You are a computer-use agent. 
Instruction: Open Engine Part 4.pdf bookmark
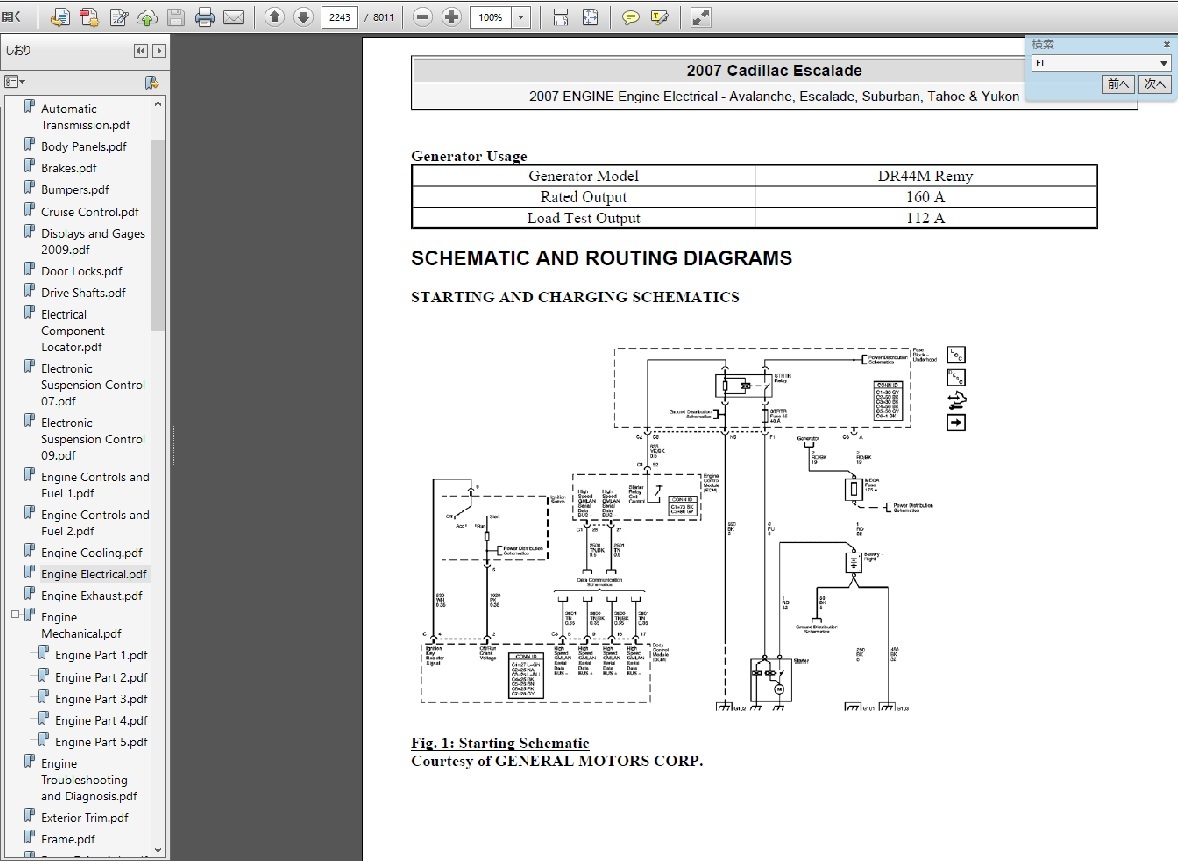point(101,721)
